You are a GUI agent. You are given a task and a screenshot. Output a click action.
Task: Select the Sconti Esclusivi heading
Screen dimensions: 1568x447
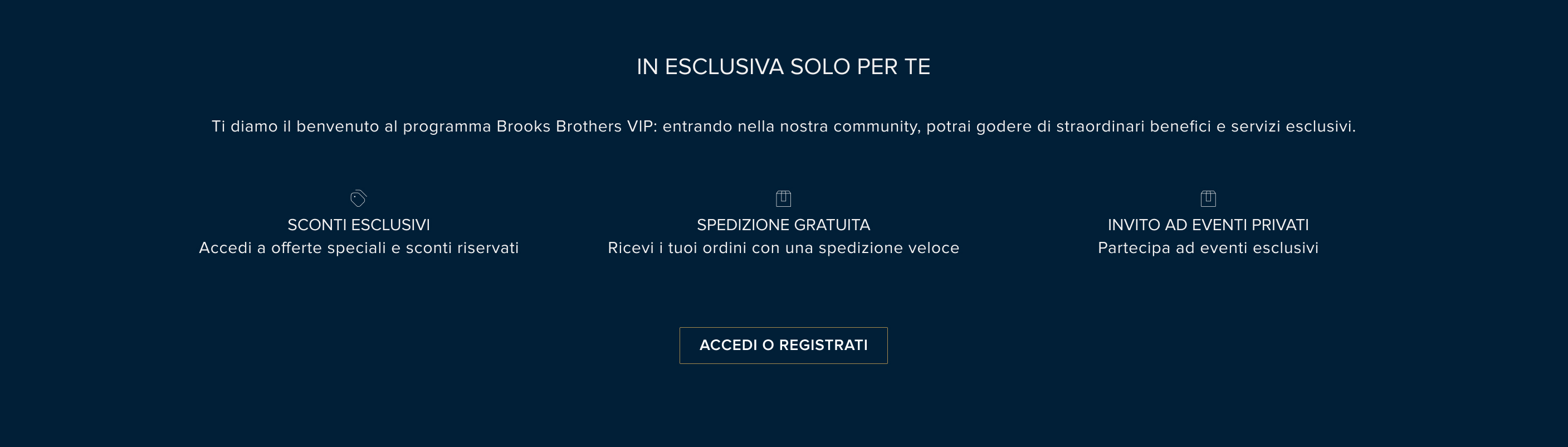coord(359,225)
